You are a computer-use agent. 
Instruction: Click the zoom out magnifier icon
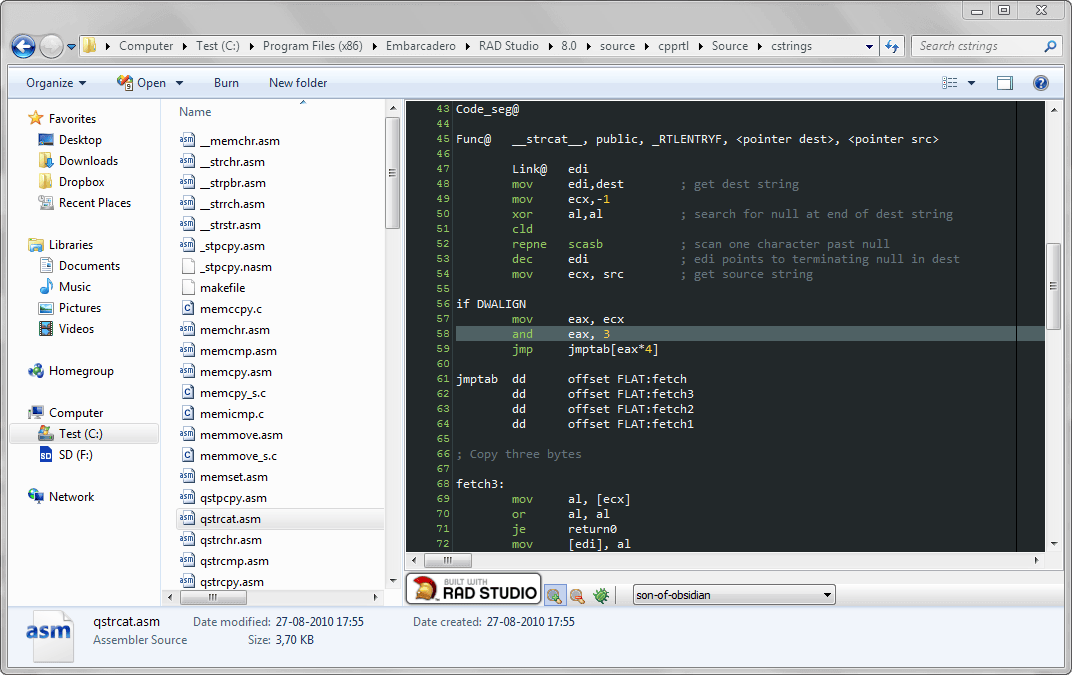(577, 596)
